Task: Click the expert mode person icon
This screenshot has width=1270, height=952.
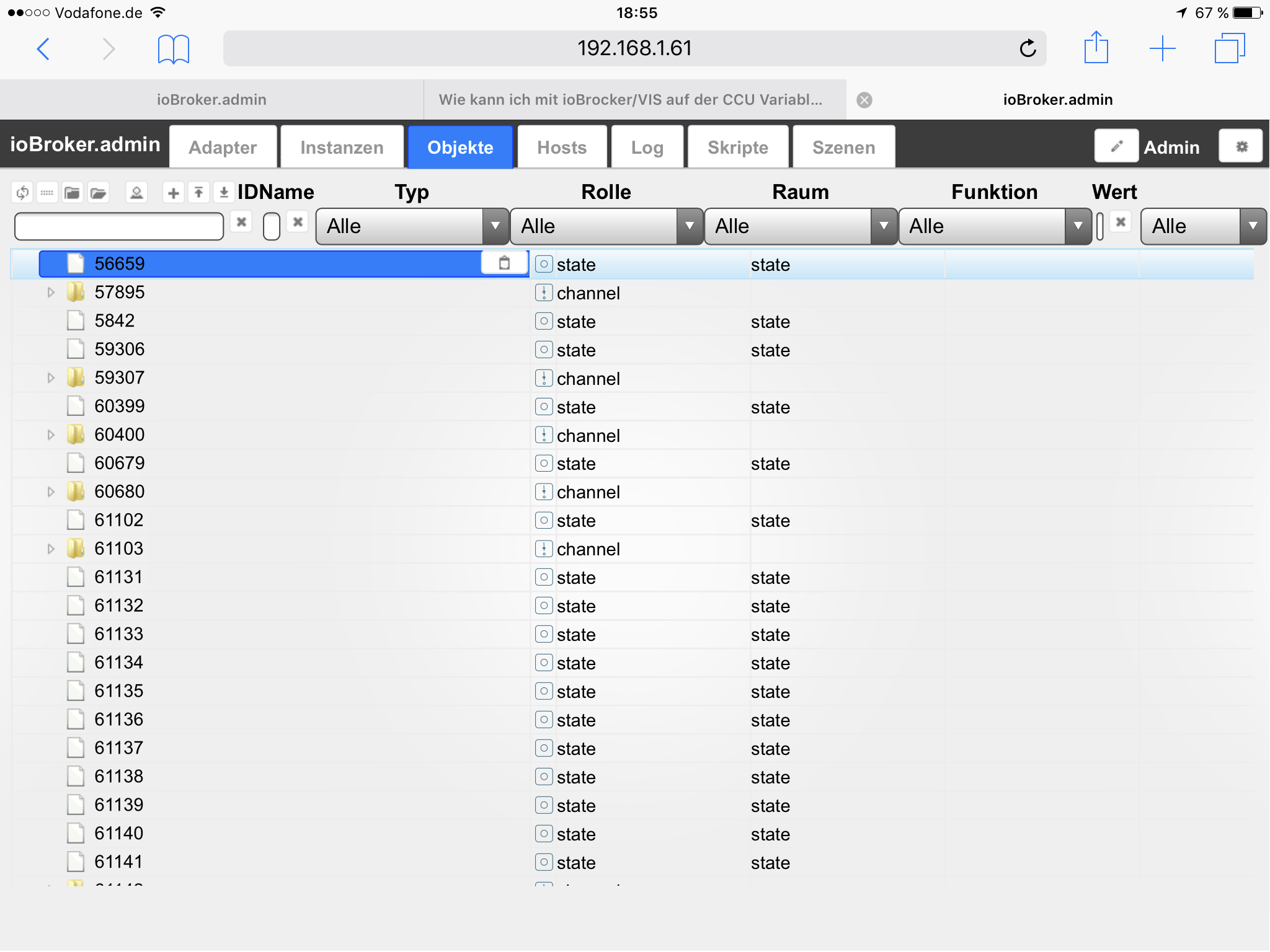Action: pos(136,193)
